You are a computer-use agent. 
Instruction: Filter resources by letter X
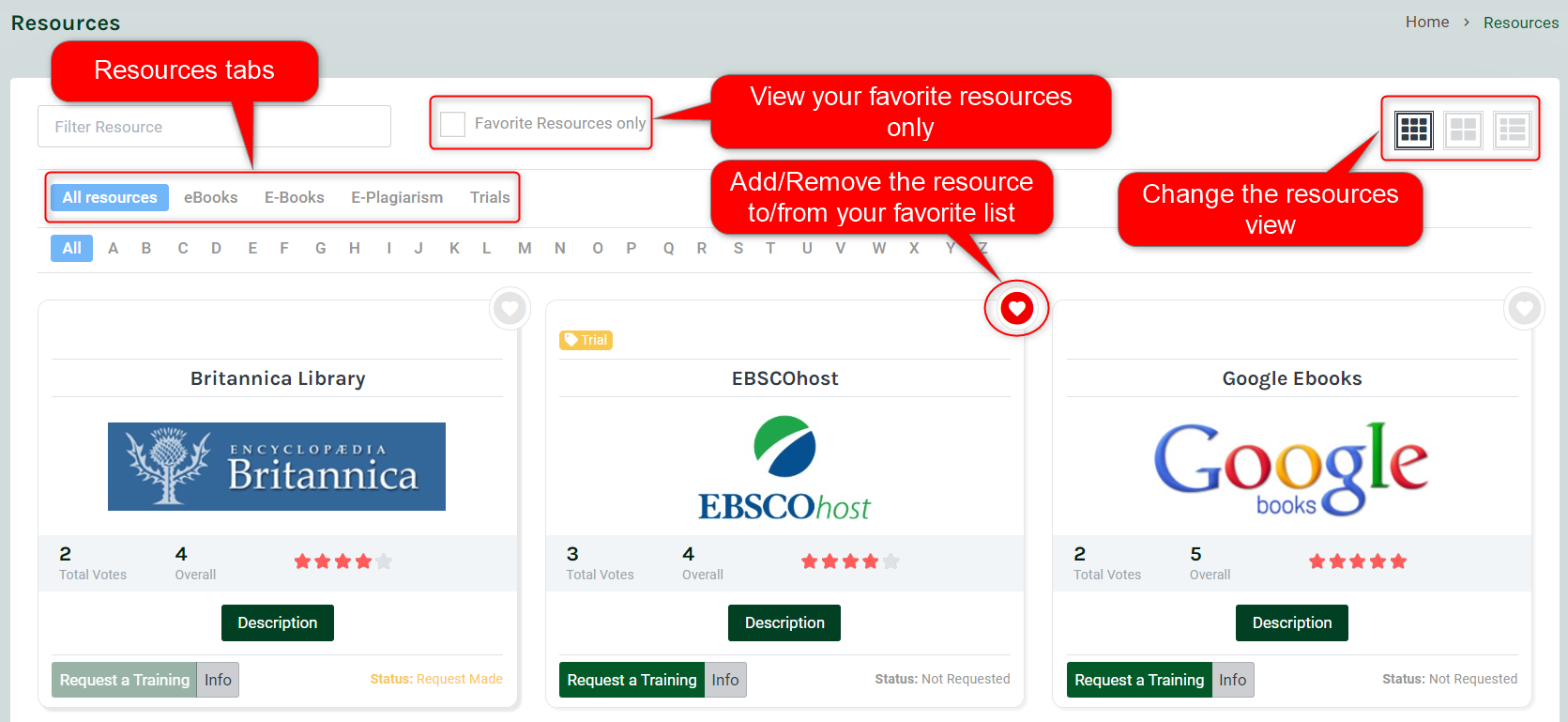click(x=914, y=248)
